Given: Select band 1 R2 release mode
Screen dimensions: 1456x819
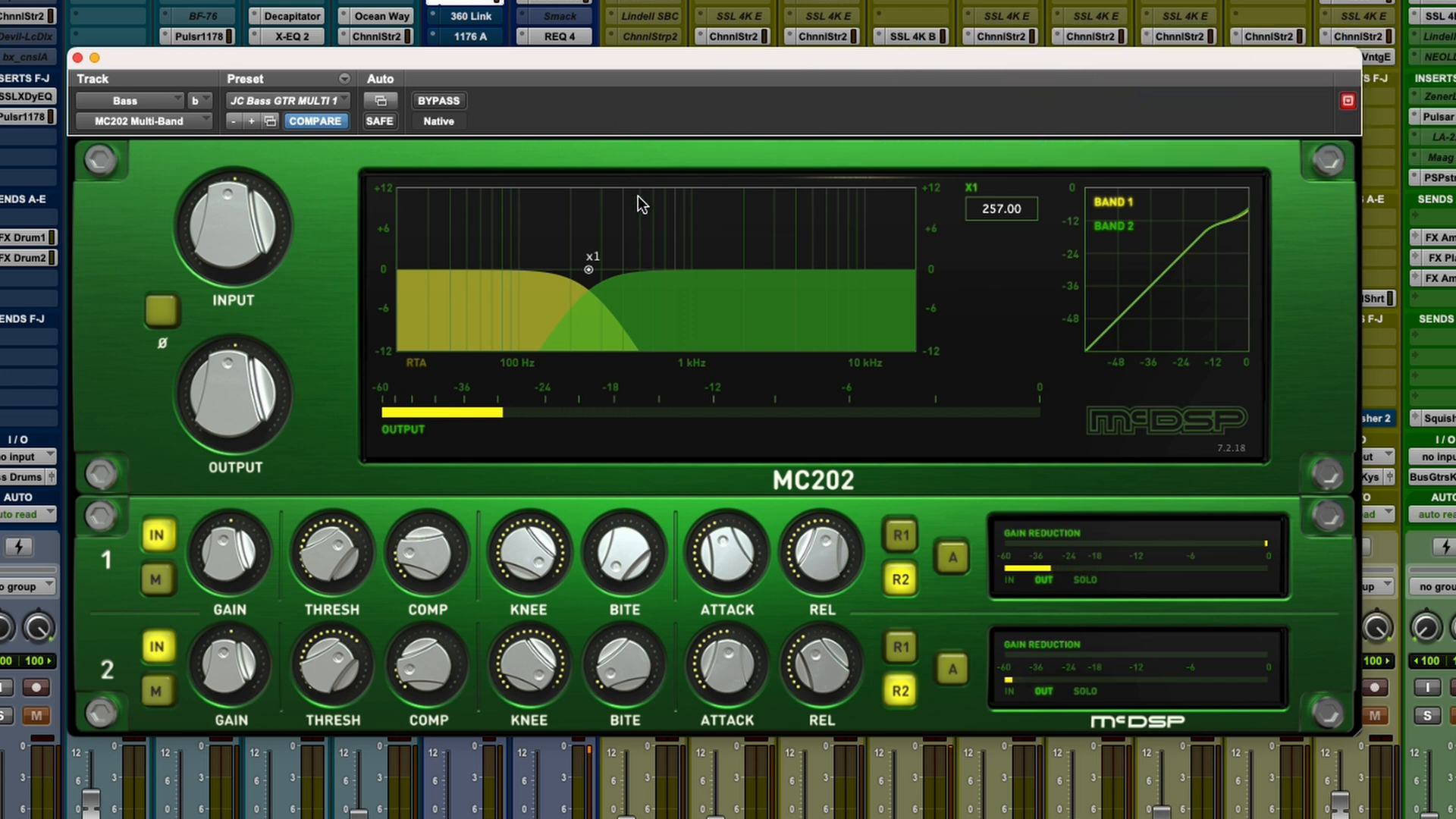Looking at the screenshot, I should [x=900, y=580].
